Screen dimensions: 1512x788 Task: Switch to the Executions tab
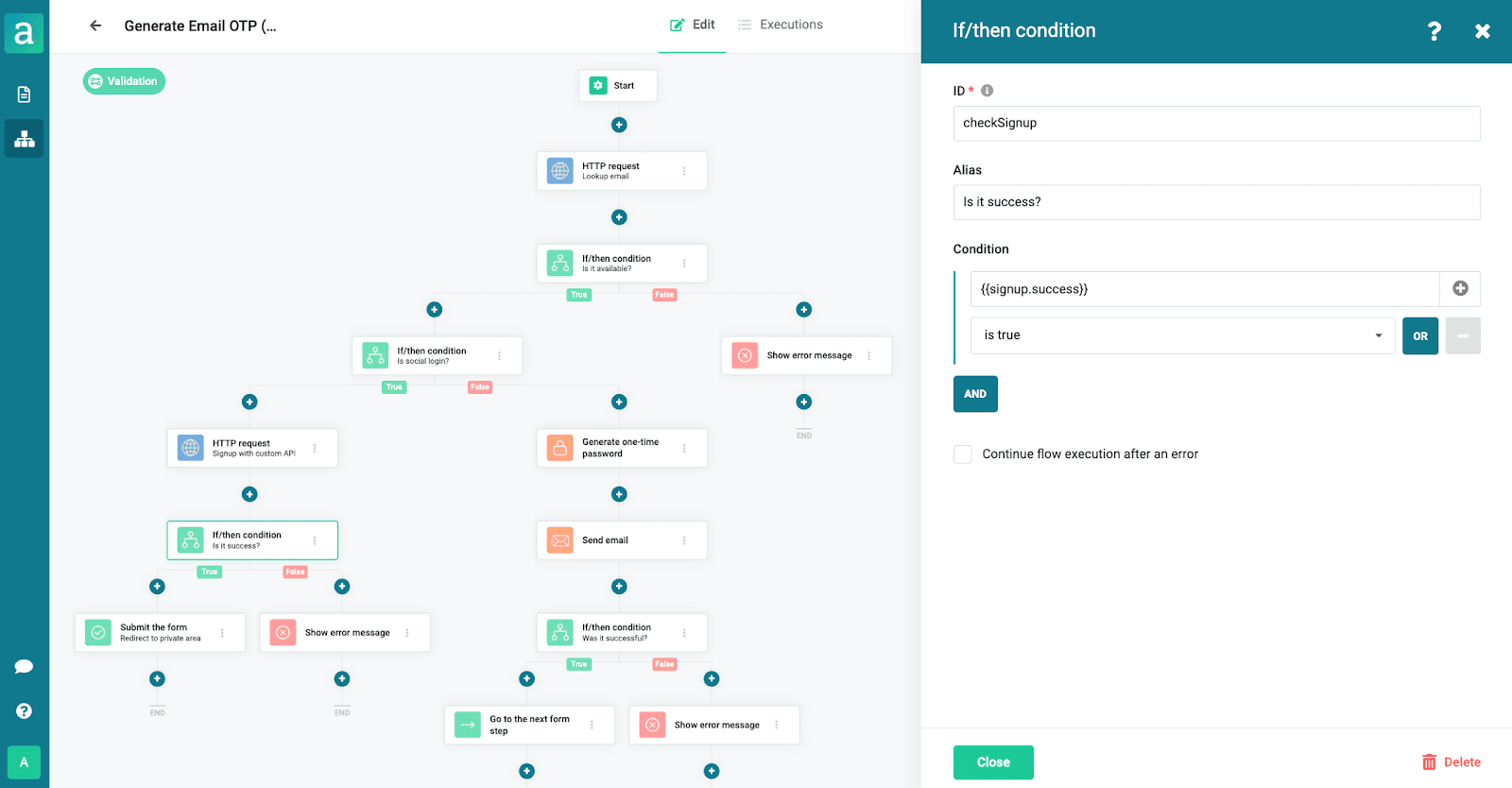pos(781,25)
